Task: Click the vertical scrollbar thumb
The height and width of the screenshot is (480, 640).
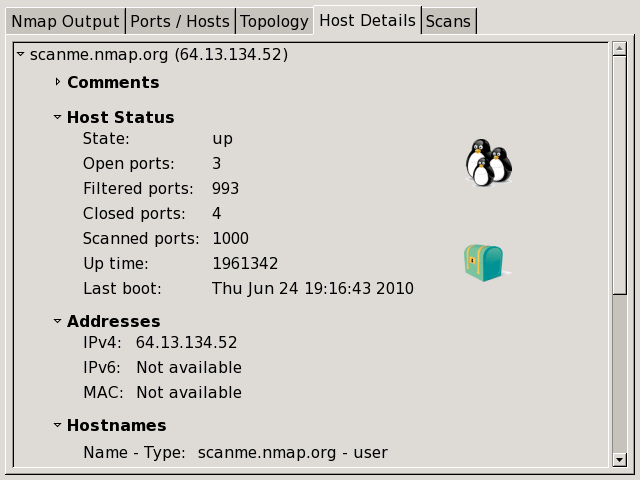Action: 620,175
